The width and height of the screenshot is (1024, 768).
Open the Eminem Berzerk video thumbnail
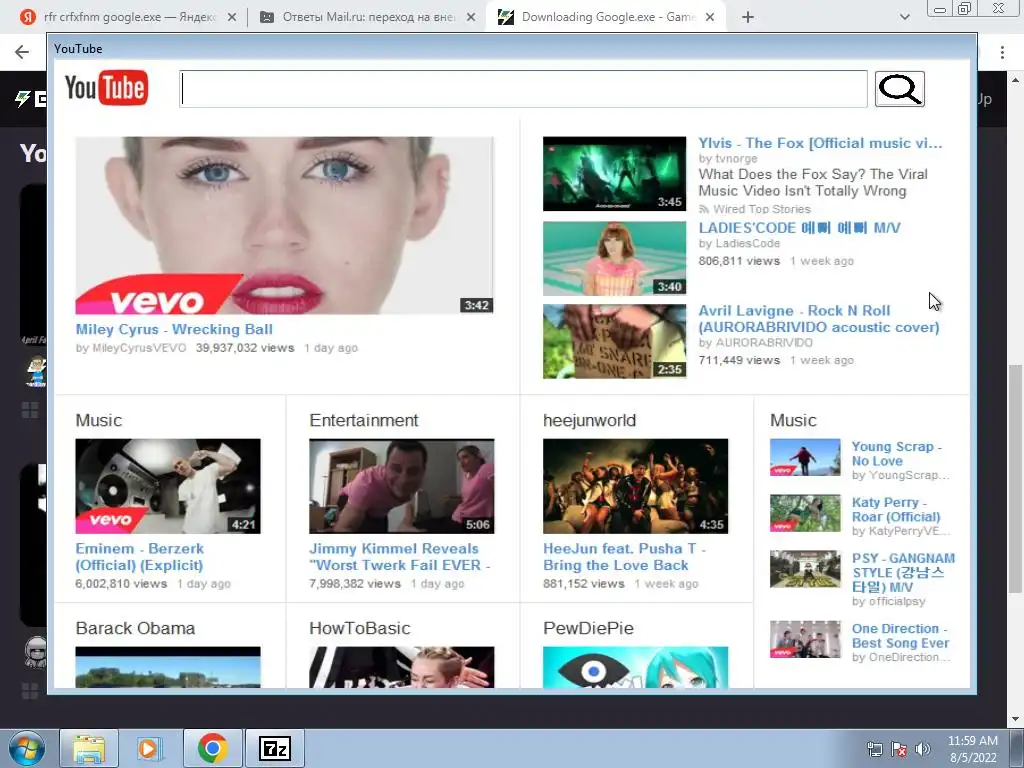[168, 487]
